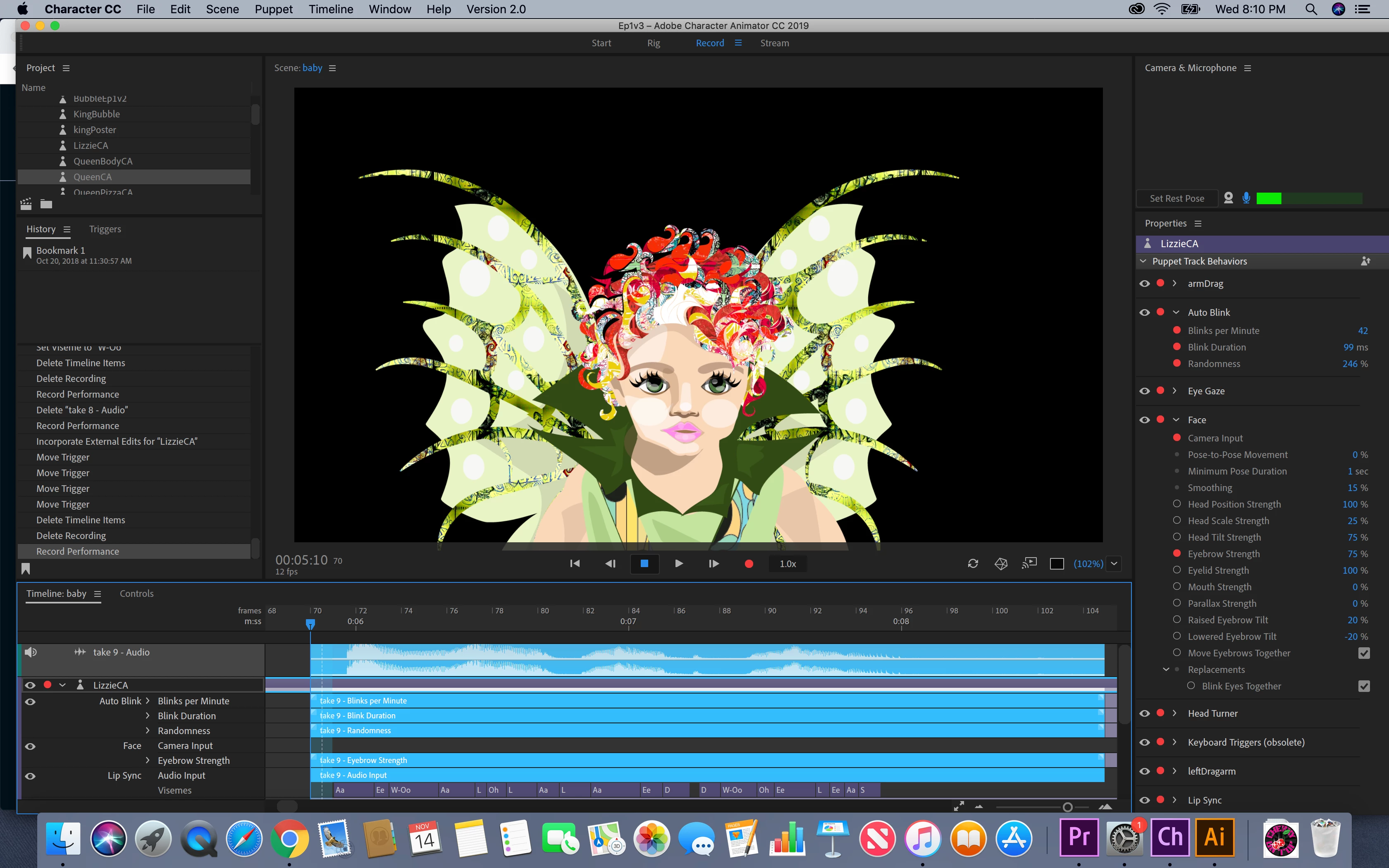Image resolution: width=1389 pixels, height=868 pixels.
Task: Switch to the Rig workspace
Action: coord(653,43)
